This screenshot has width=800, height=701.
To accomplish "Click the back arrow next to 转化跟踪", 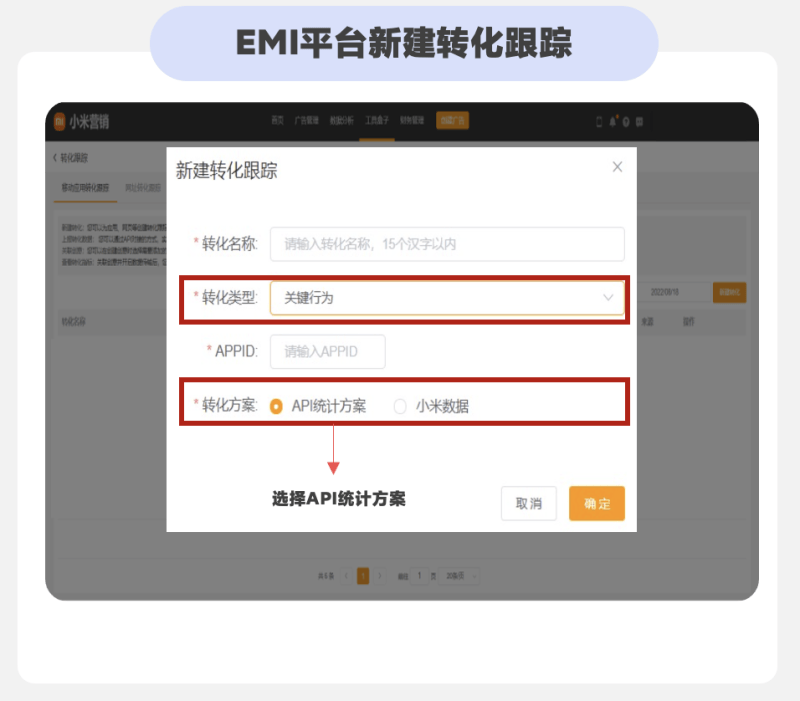I will [53, 158].
